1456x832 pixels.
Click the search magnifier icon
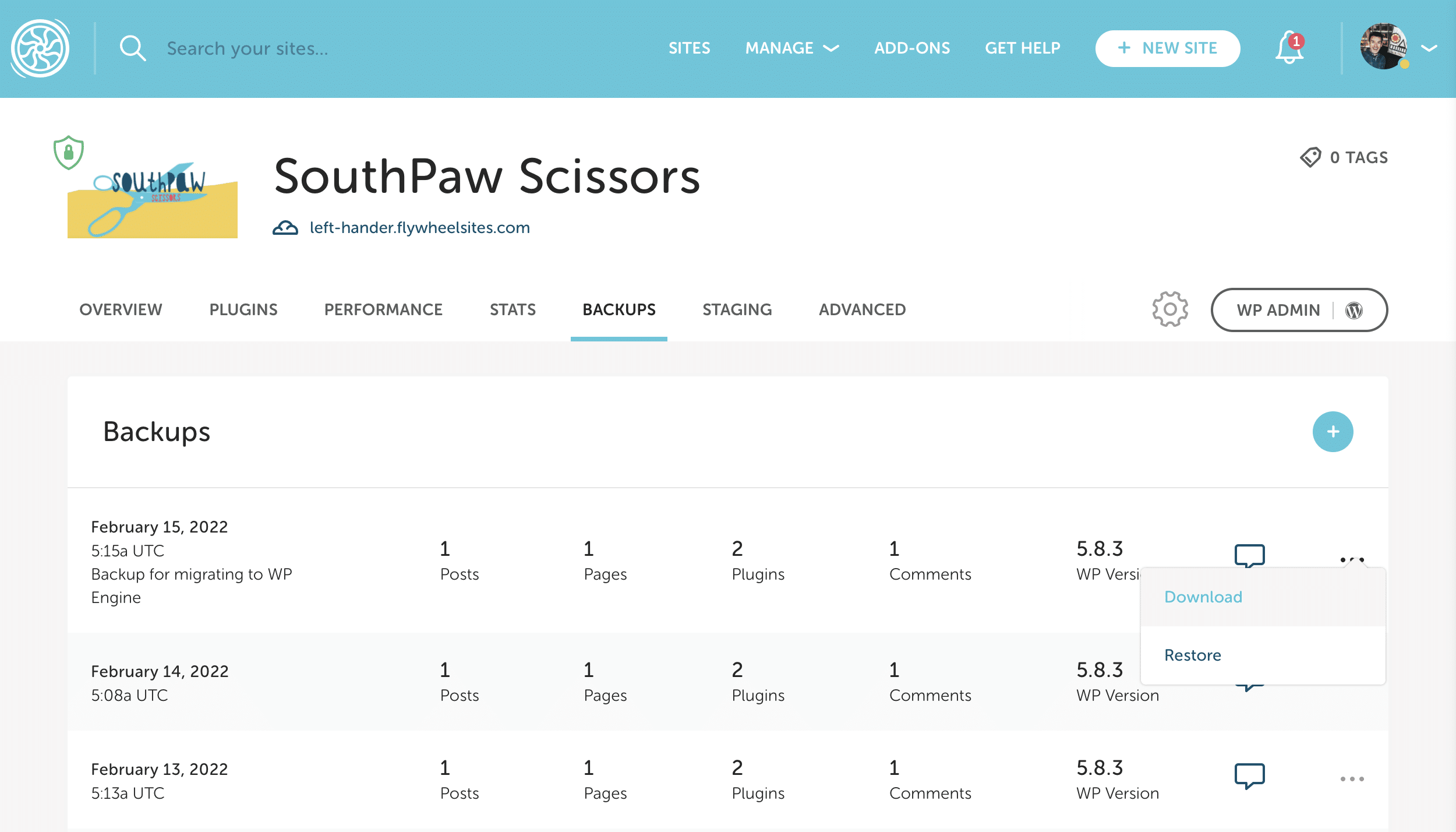(132, 48)
